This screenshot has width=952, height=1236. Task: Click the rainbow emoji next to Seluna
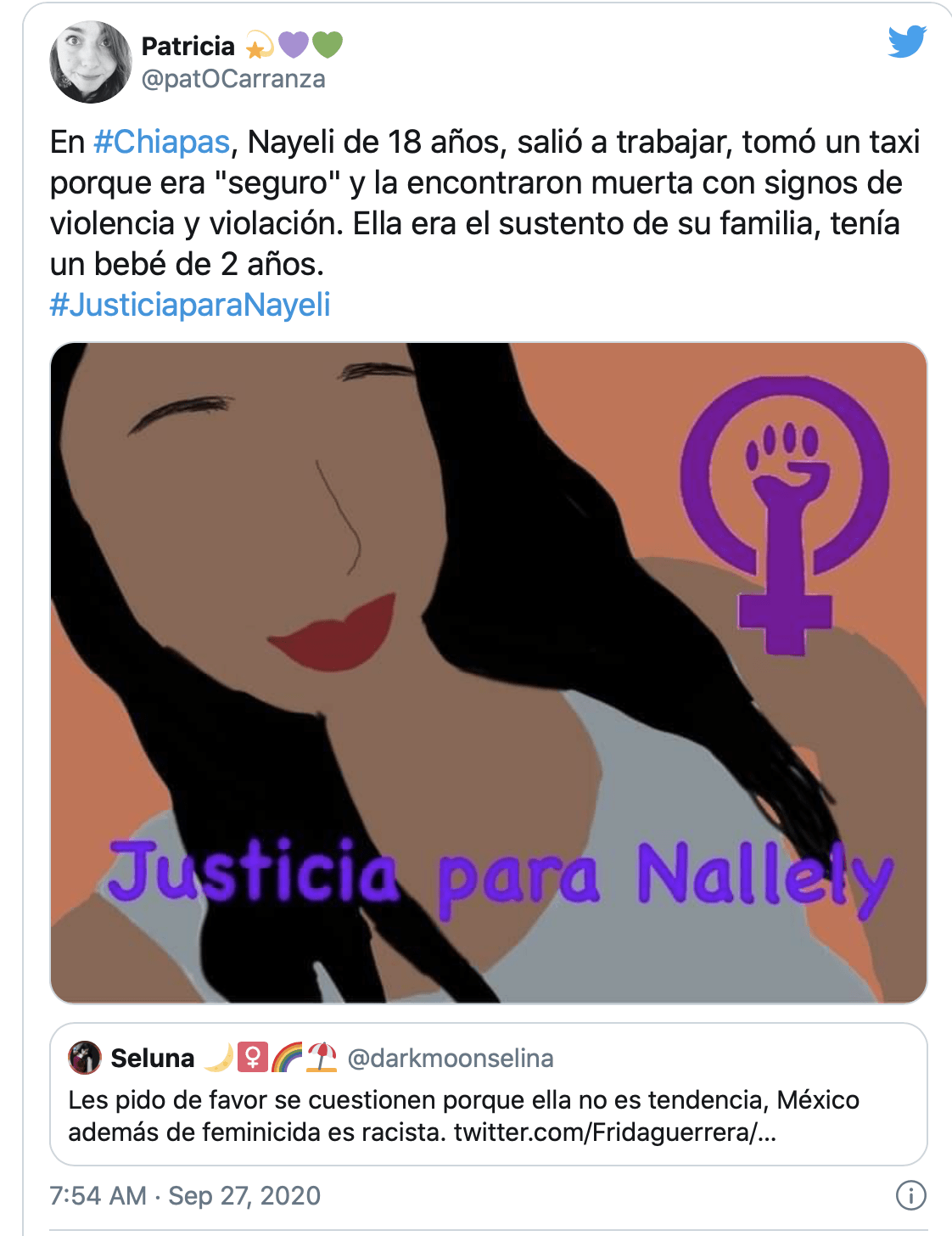287,1058
